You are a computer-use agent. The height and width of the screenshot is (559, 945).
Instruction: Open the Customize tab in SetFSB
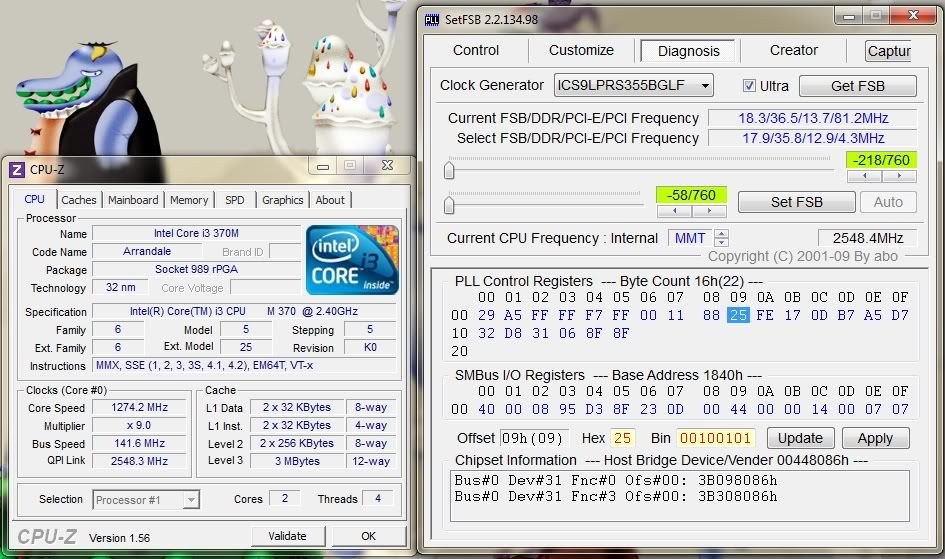pyautogui.click(x=581, y=51)
